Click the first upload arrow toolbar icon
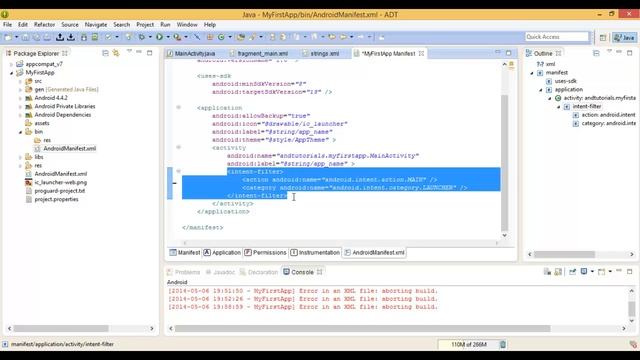 tap(60, 37)
